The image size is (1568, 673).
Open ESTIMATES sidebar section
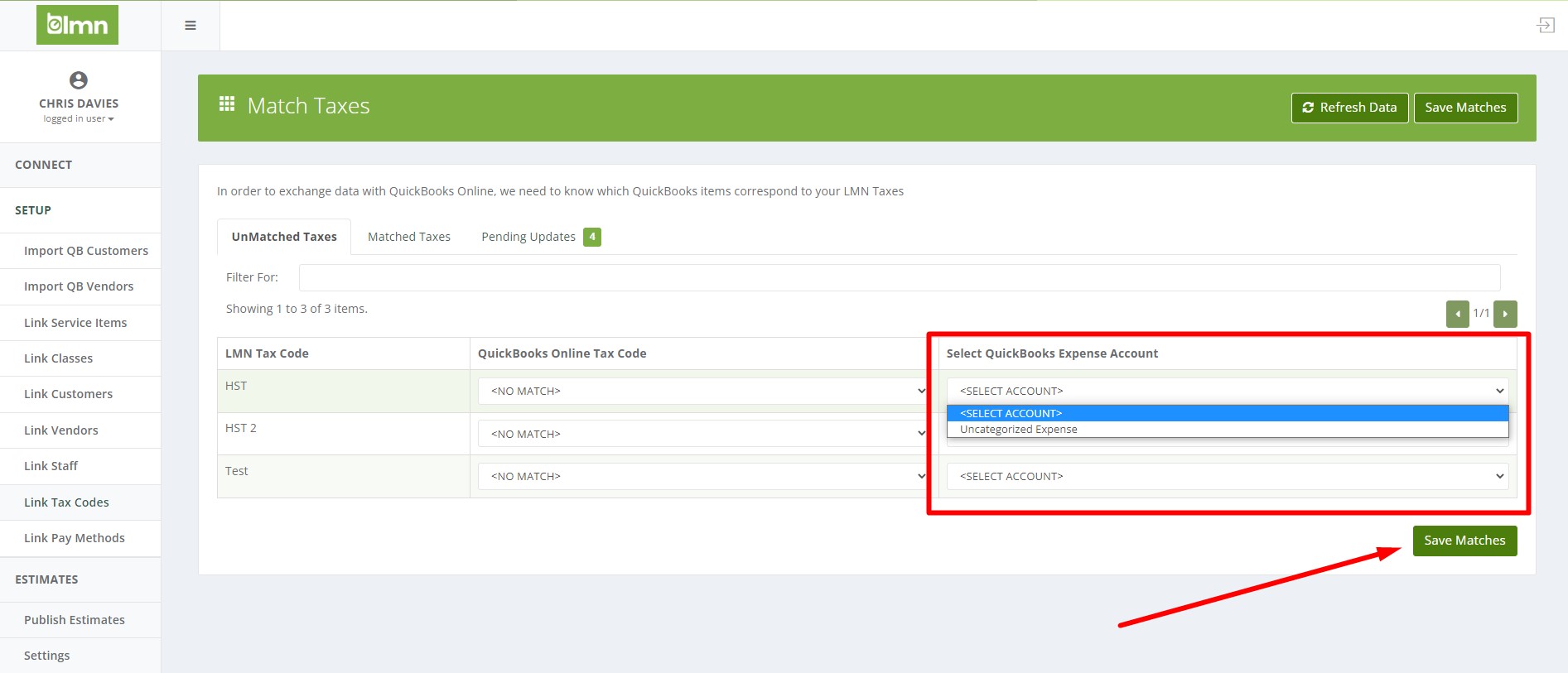click(80, 579)
